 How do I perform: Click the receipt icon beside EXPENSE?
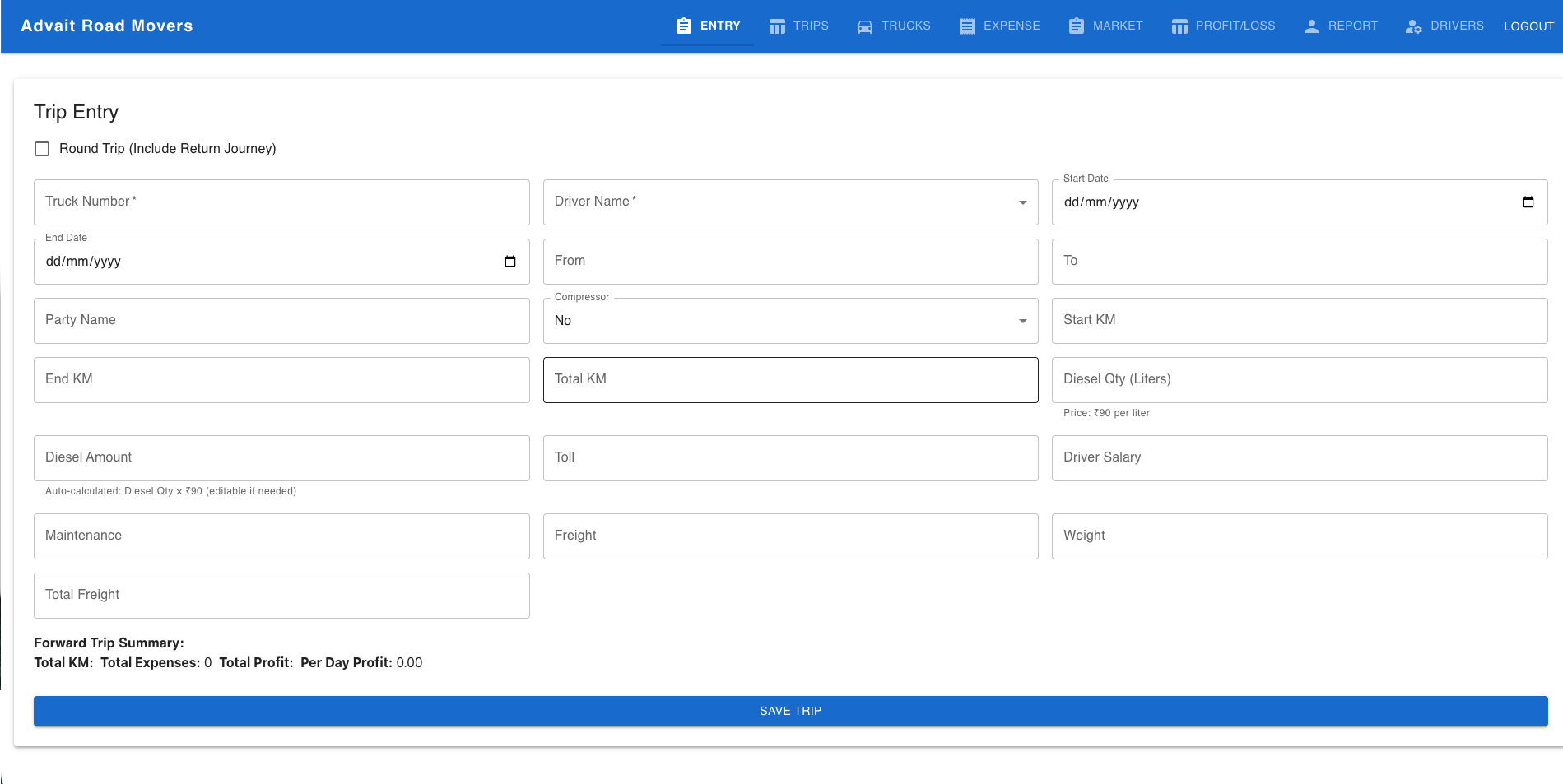click(966, 26)
